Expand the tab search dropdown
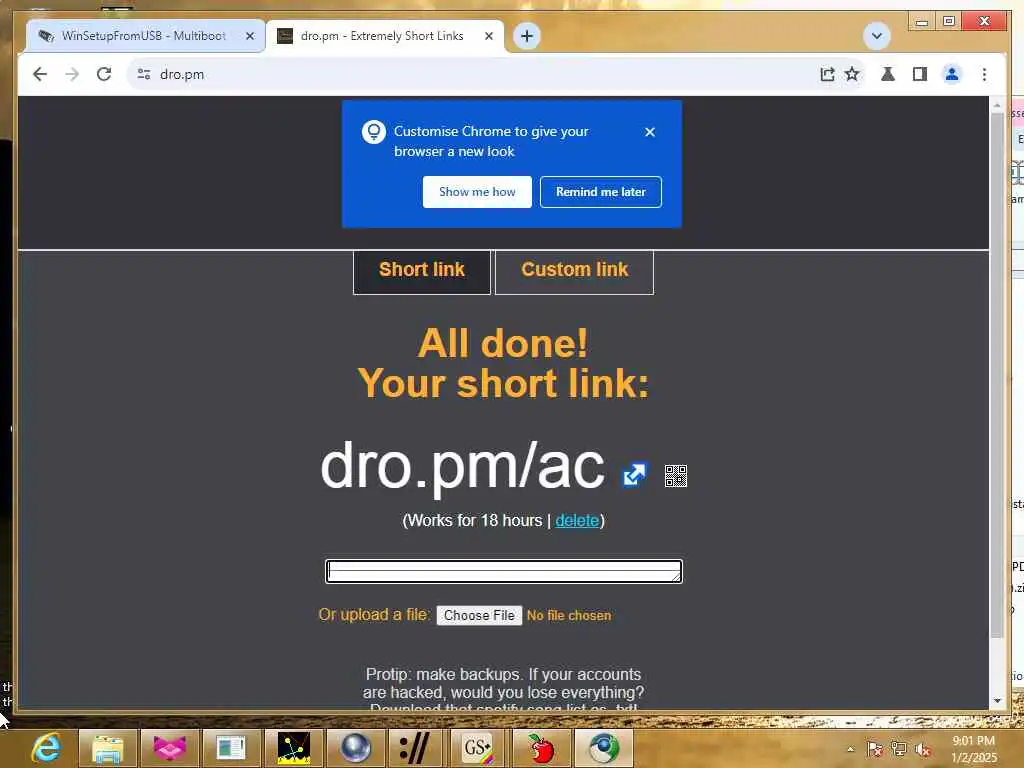 [x=876, y=36]
